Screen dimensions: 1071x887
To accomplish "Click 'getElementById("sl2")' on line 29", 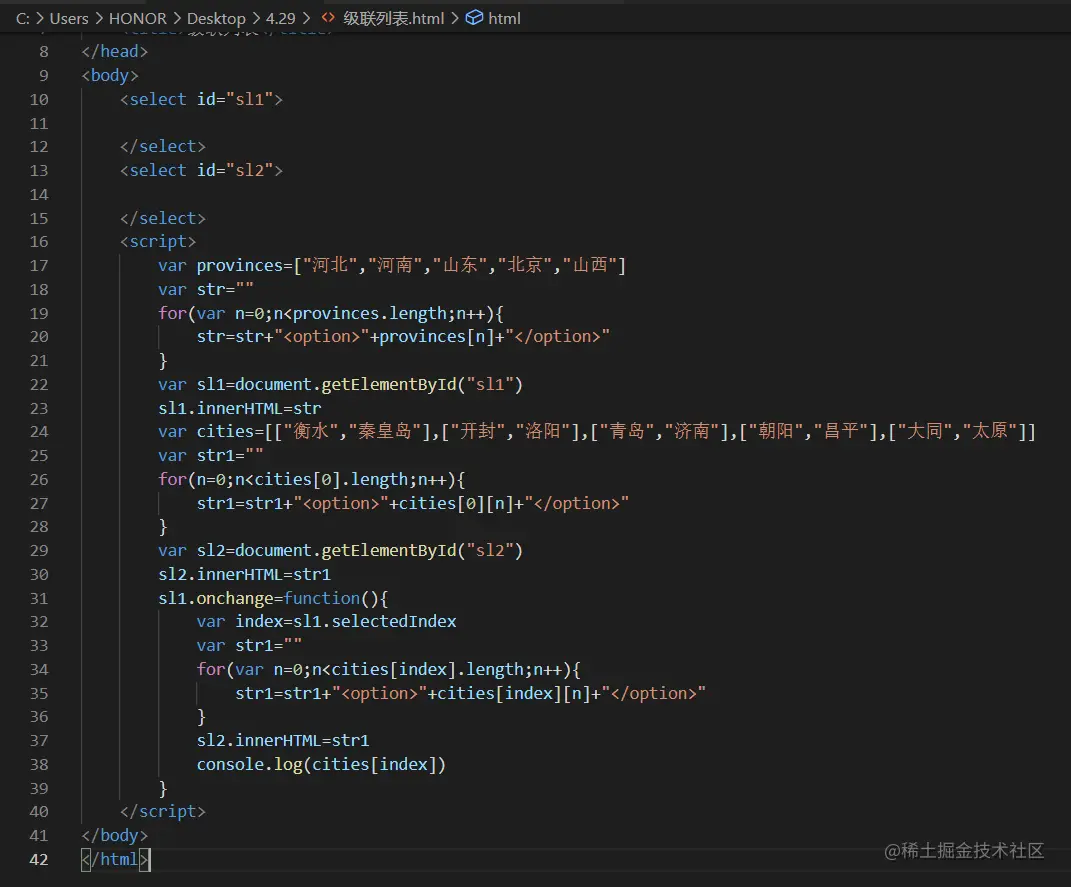I will 422,551.
